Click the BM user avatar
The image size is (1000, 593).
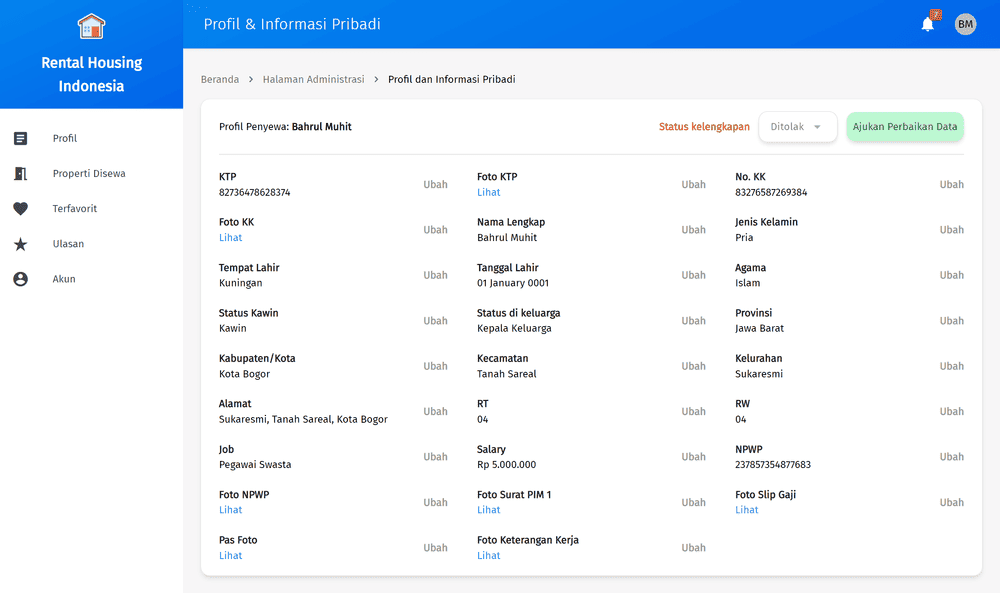[x=965, y=25]
